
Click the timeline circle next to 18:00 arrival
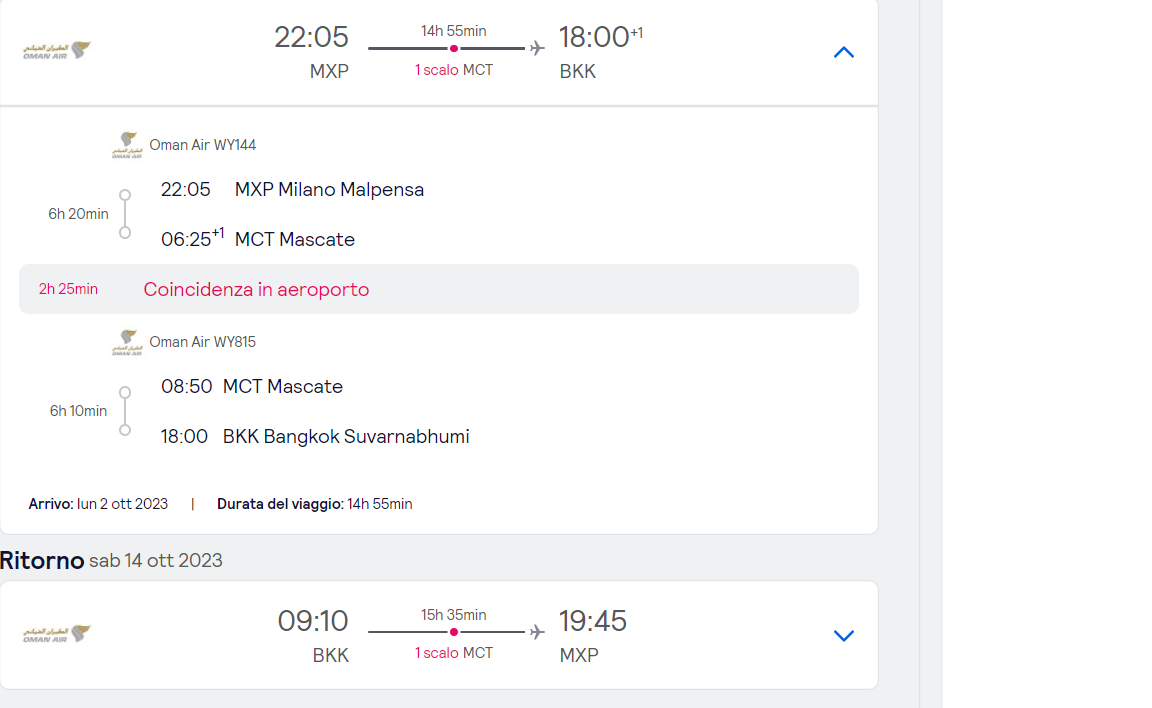pos(125,430)
